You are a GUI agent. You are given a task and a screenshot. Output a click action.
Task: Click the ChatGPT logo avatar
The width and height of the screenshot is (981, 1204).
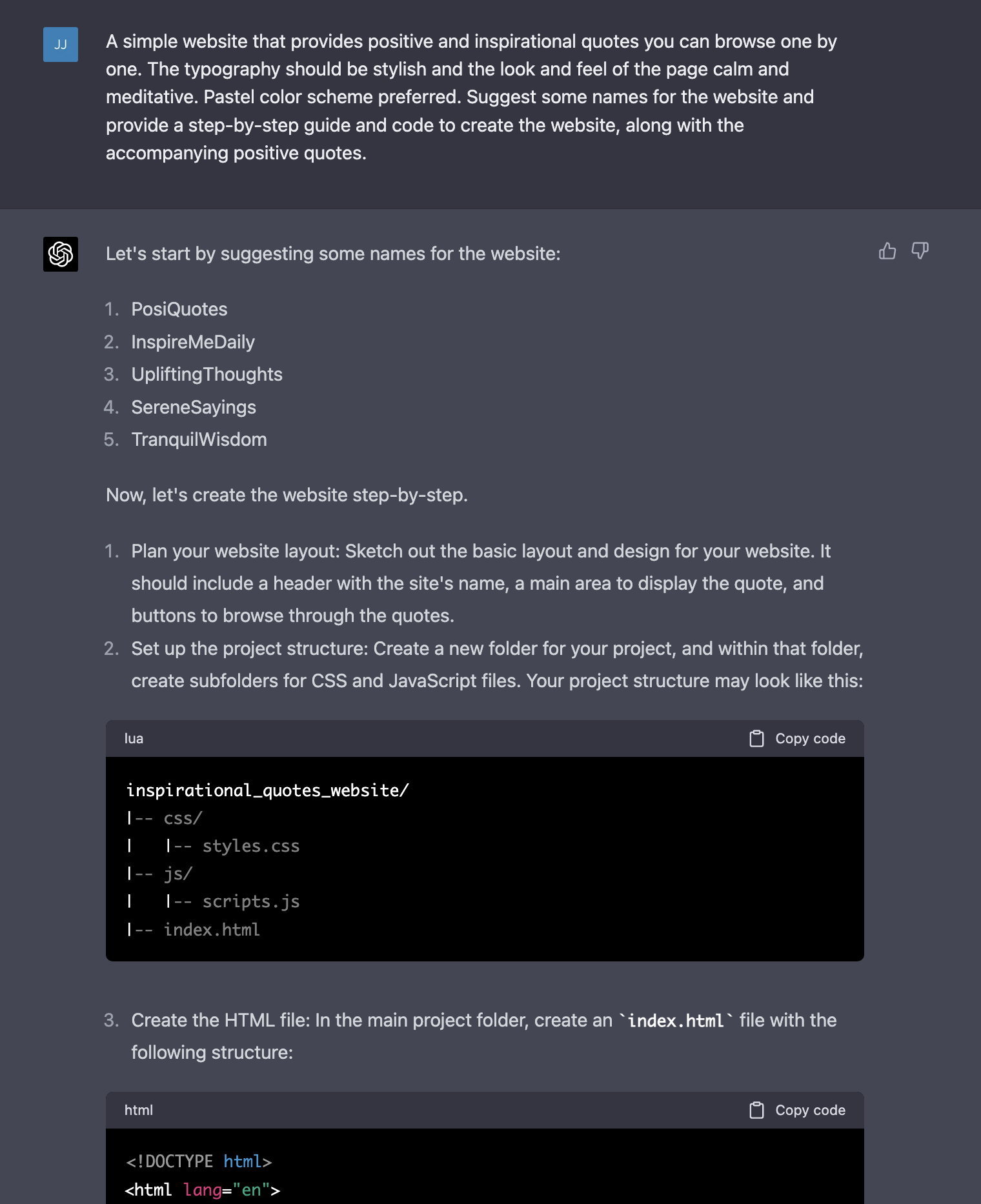point(61,254)
